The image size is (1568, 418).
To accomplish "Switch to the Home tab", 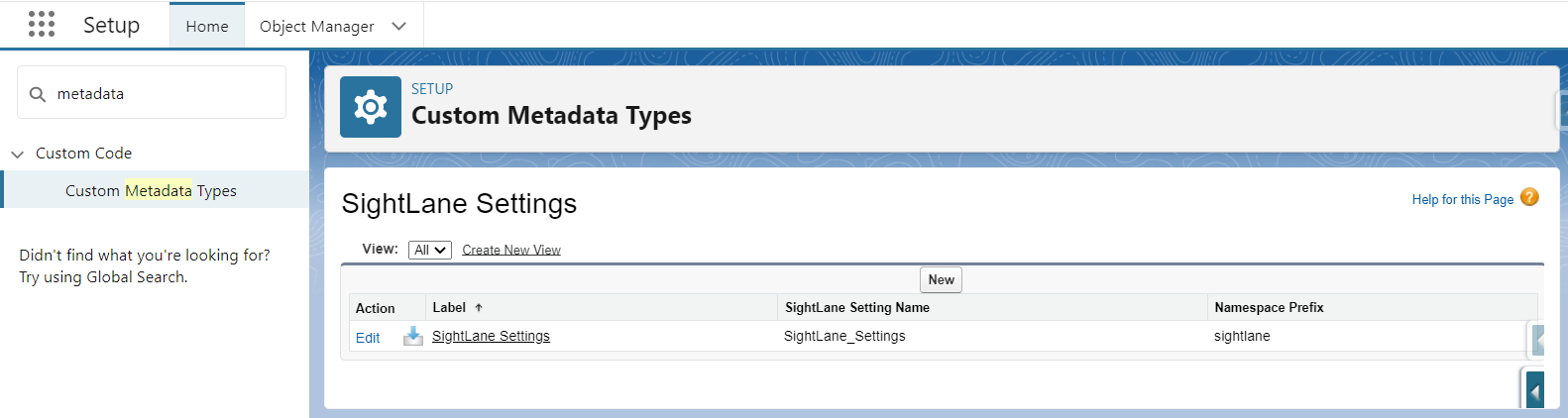I will click(x=207, y=26).
